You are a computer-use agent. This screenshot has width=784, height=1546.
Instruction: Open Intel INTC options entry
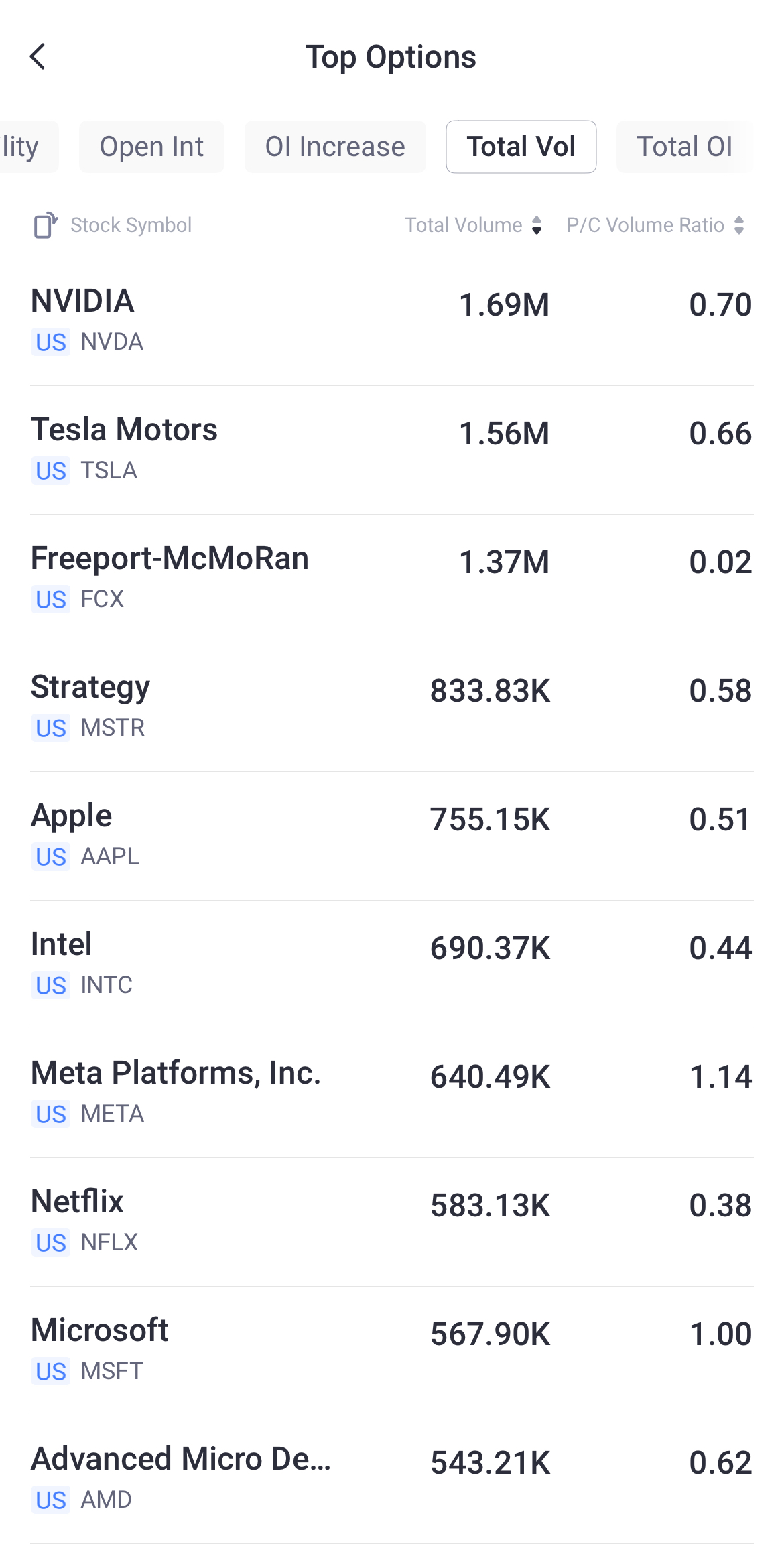point(392,964)
